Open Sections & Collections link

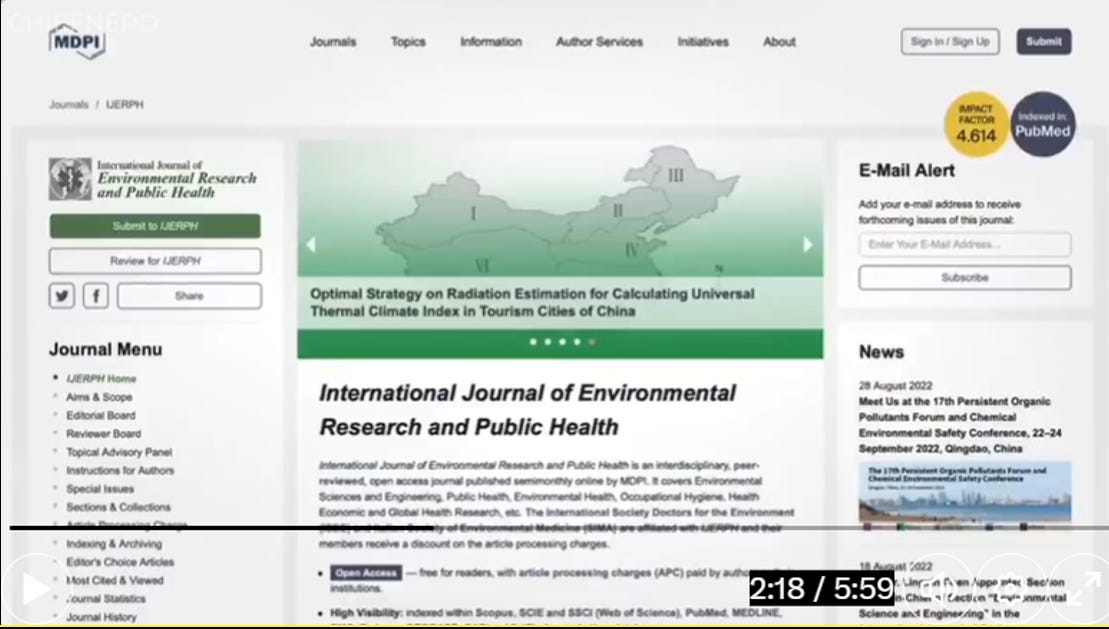[118, 507]
